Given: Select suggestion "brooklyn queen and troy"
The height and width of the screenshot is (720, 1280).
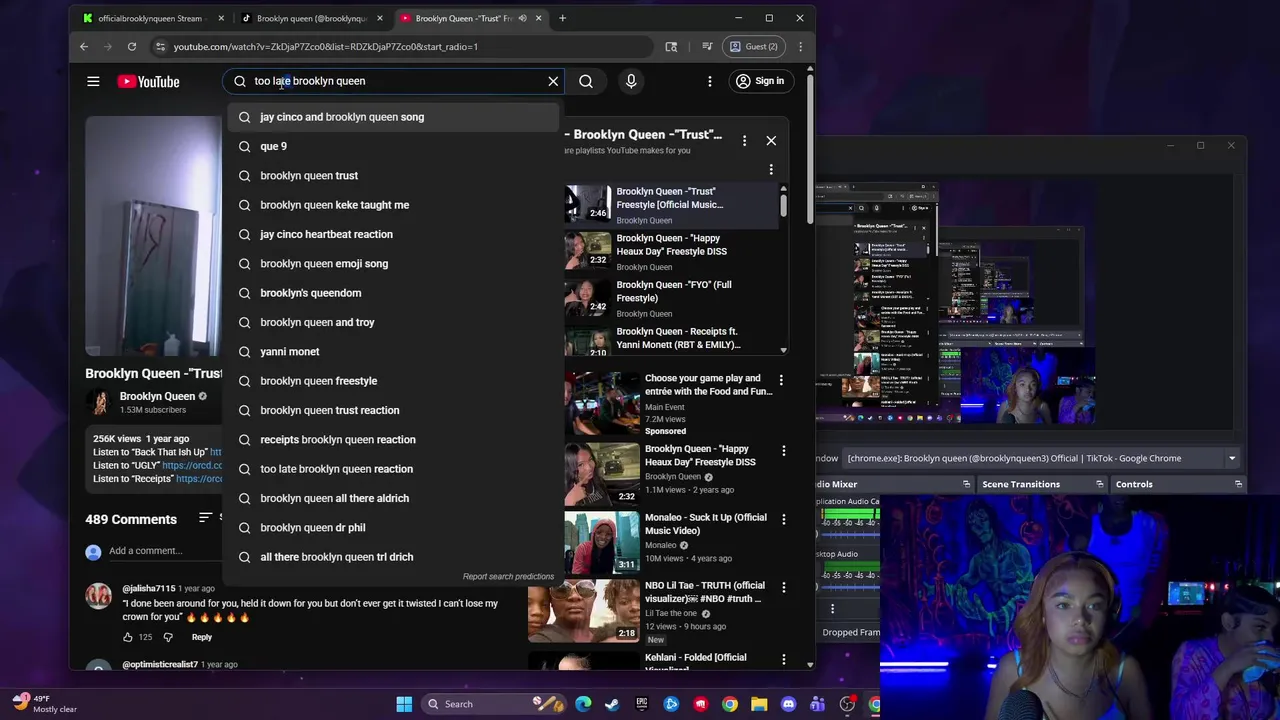Looking at the screenshot, I should [392, 322].
